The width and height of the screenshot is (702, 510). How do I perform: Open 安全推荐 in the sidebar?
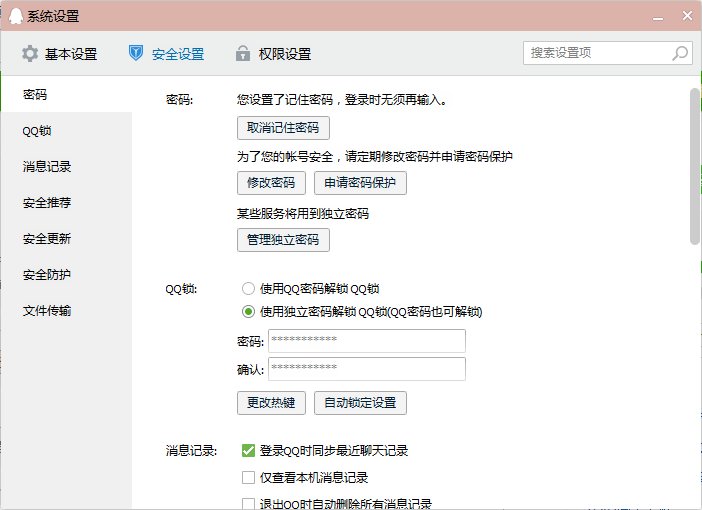(66, 202)
